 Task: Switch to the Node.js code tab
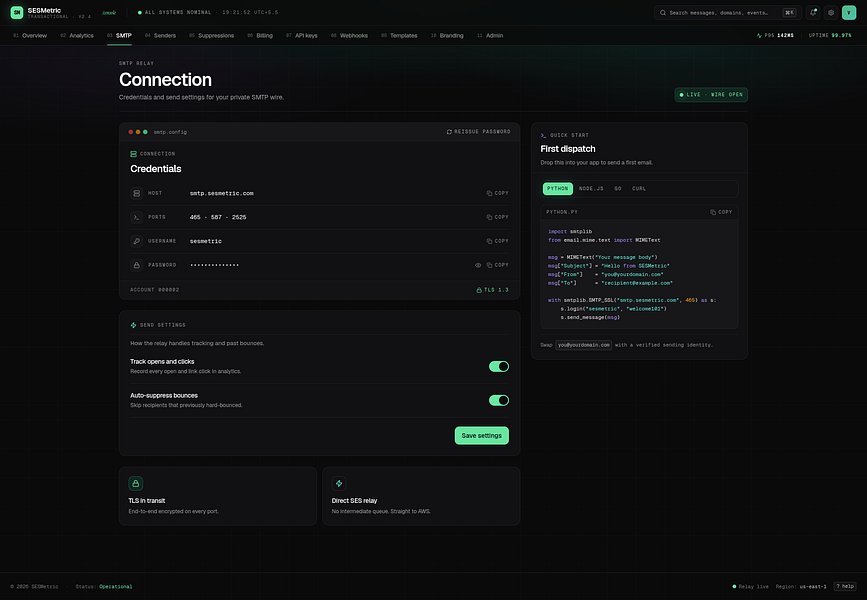pyautogui.click(x=591, y=189)
